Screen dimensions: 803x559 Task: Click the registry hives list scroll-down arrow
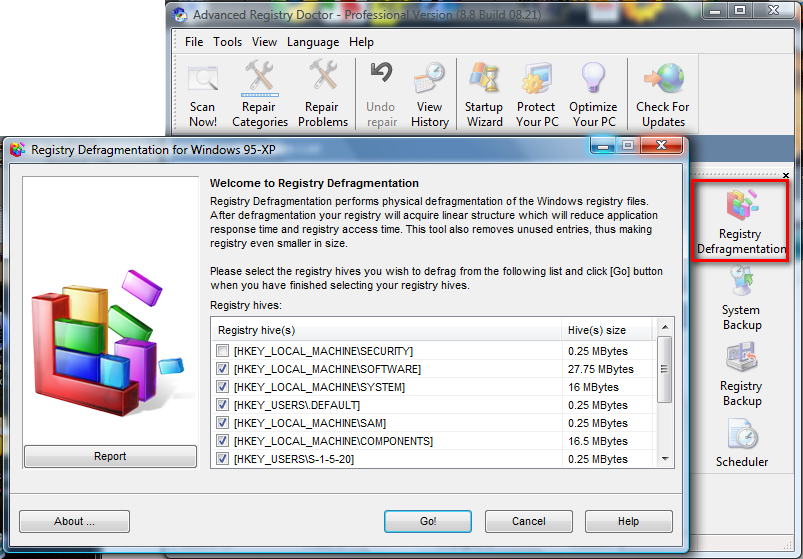(x=665, y=459)
